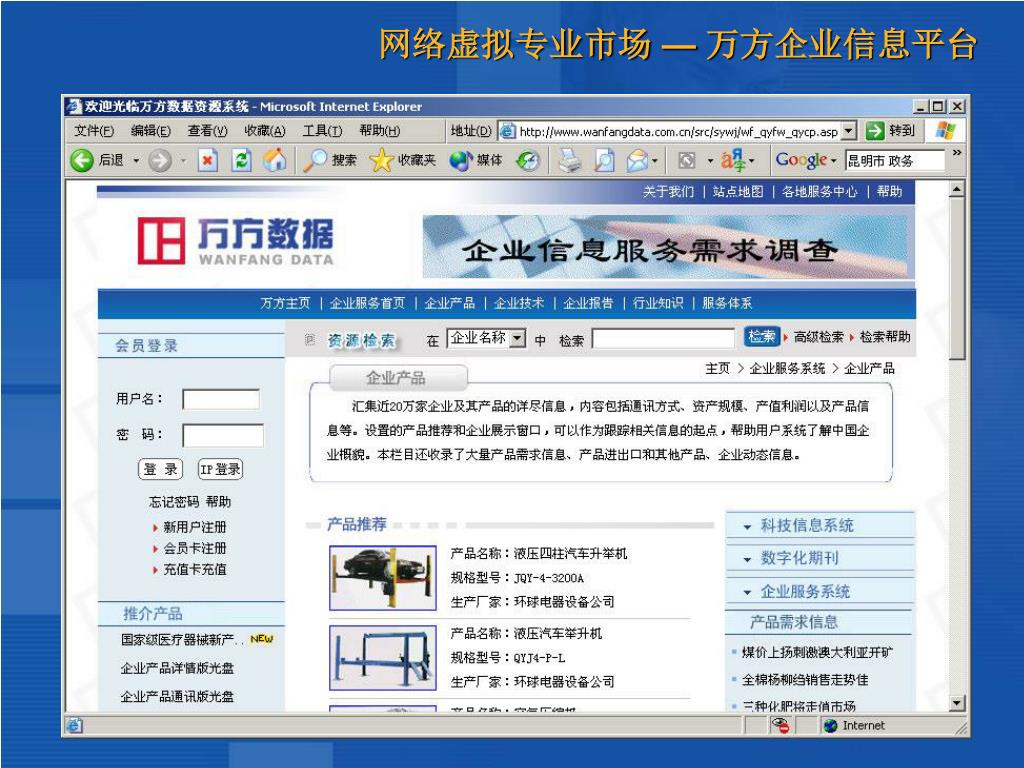Open the Mail icon dropdown arrow
The width and height of the screenshot is (1024, 768).
click(x=654, y=160)
